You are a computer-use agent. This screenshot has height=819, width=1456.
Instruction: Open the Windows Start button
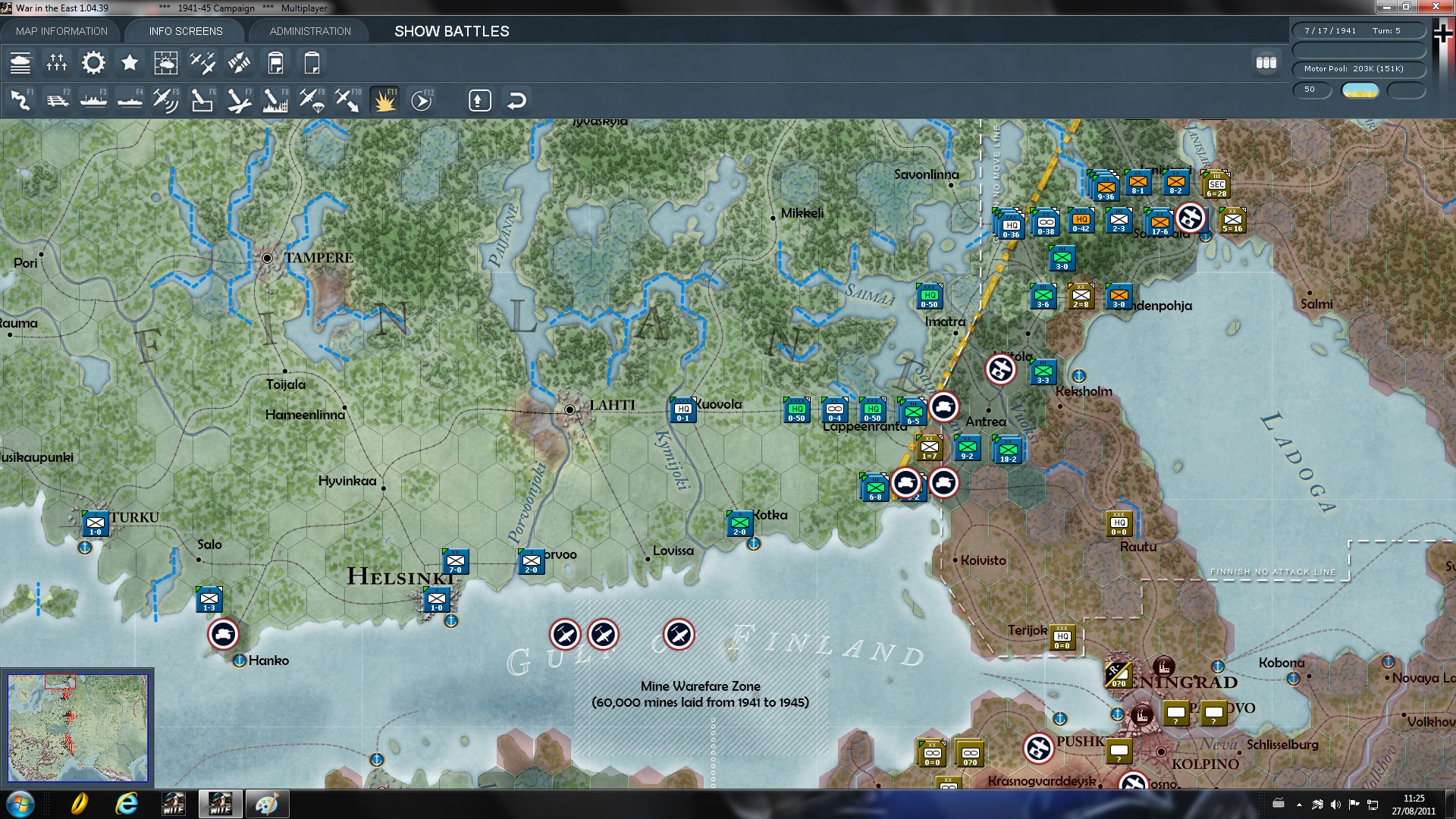click(x=20, y=804)
